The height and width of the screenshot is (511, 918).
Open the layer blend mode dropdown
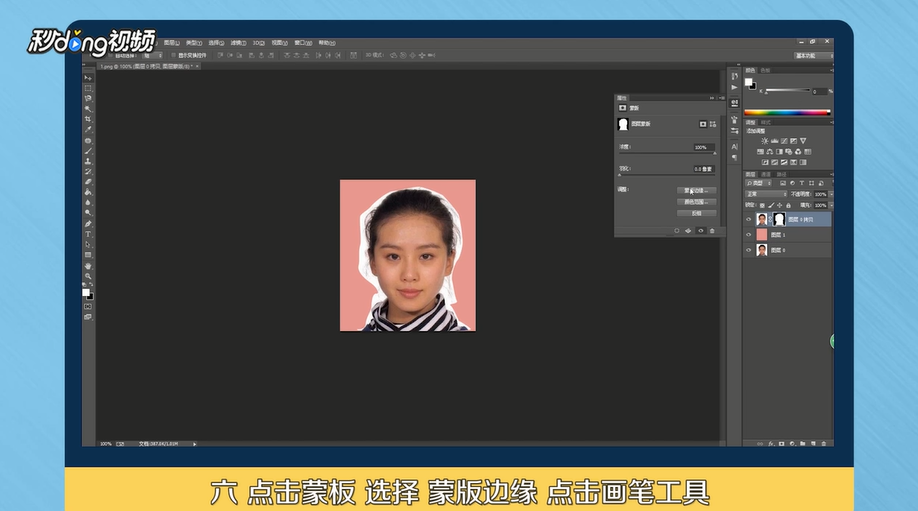[766, 194]
